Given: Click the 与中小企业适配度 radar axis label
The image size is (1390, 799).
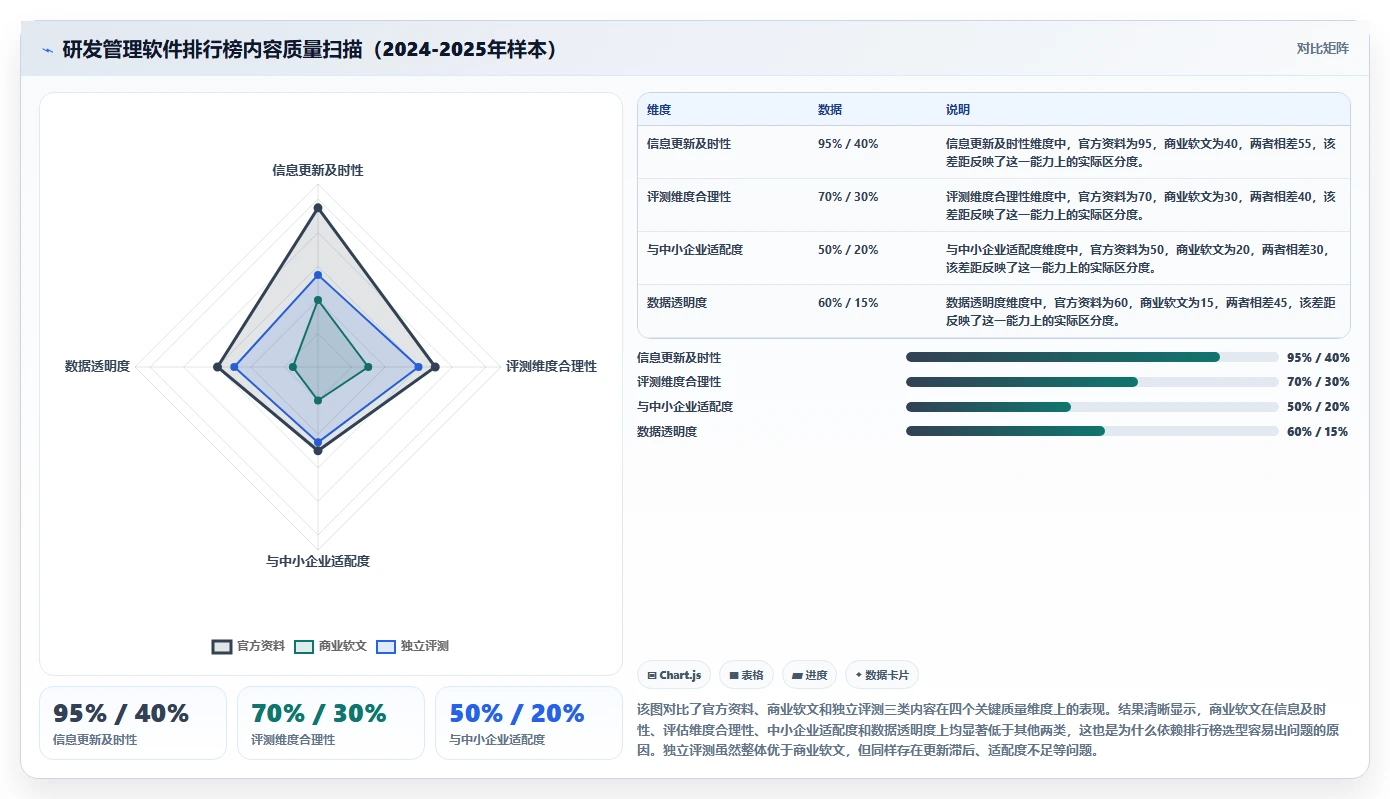Looking at the screenshot, I should click(318, 562).
